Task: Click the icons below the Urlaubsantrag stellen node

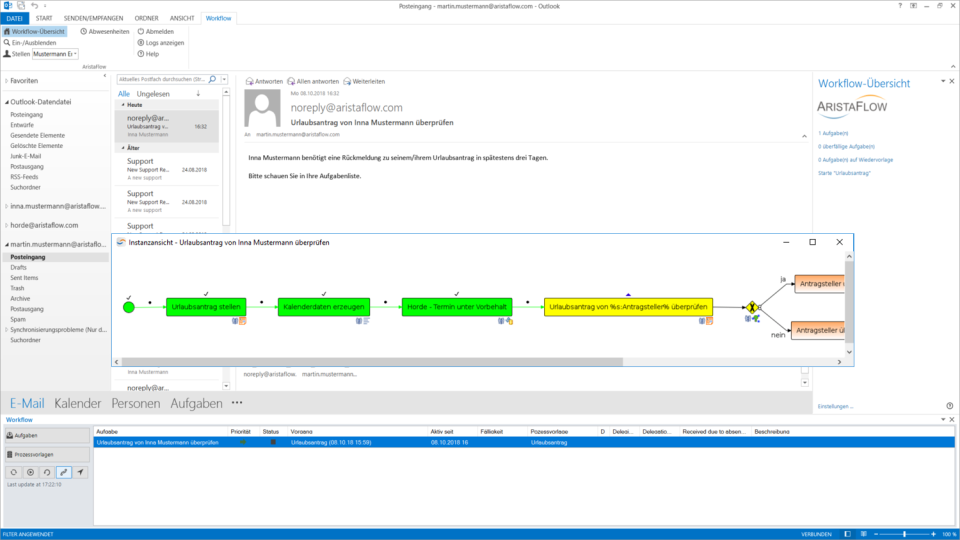Action: 239,321
